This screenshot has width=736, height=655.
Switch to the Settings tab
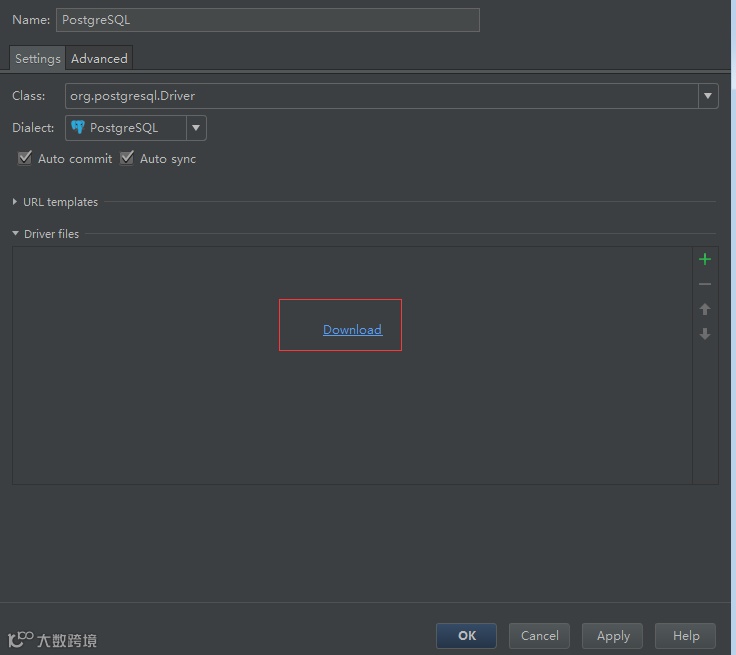38,58
